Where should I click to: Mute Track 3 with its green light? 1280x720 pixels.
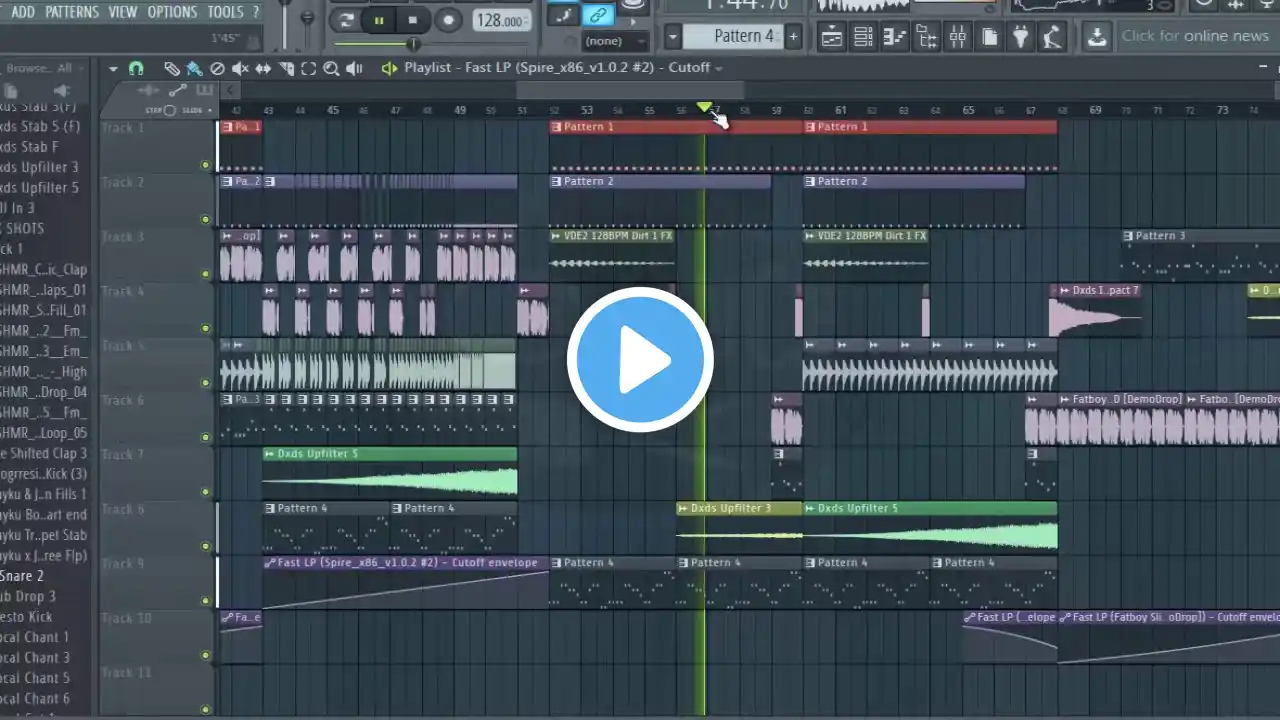point(205,274)
